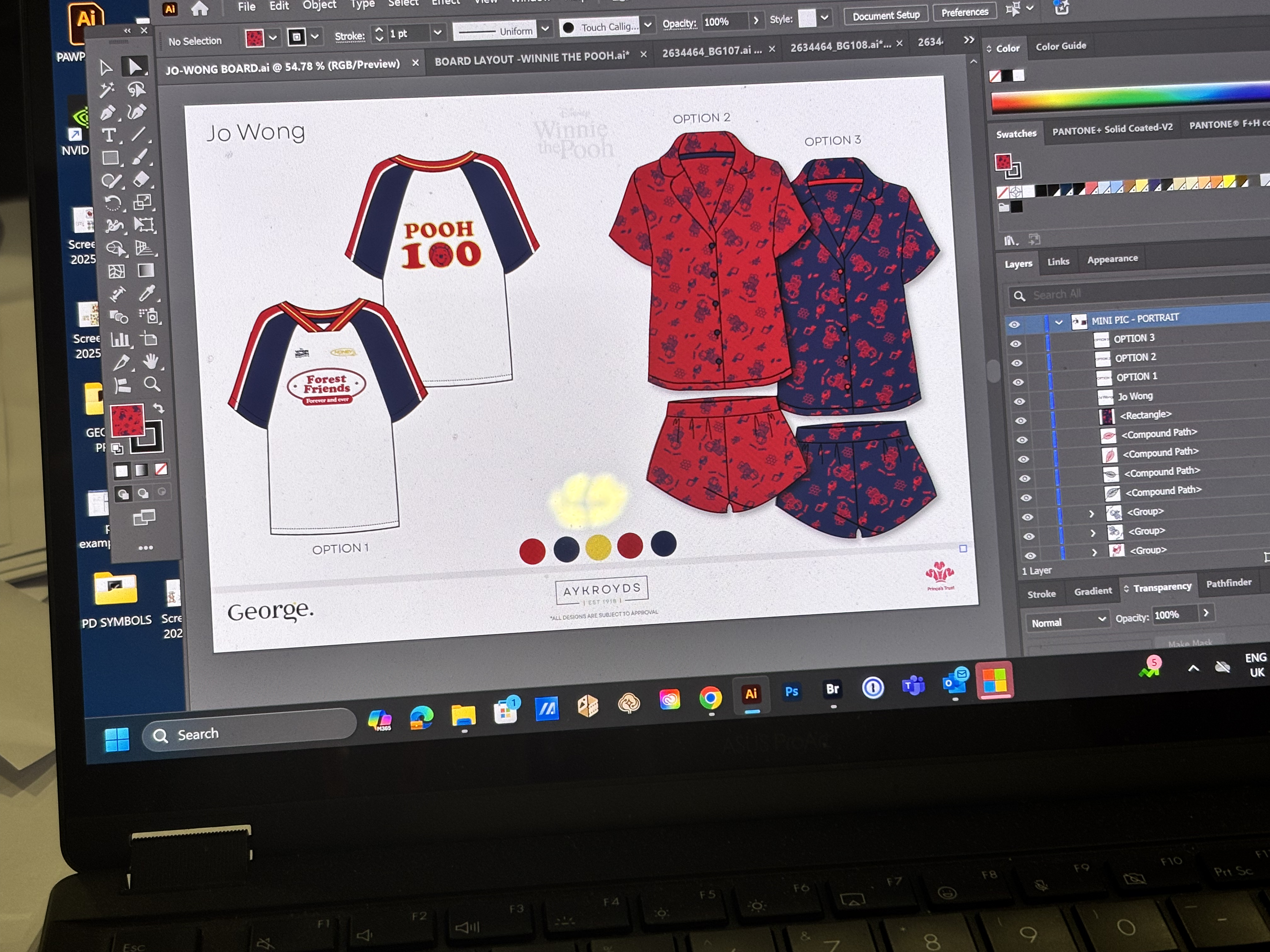Select the Selection tool (outline arrow)

point(106,68)
